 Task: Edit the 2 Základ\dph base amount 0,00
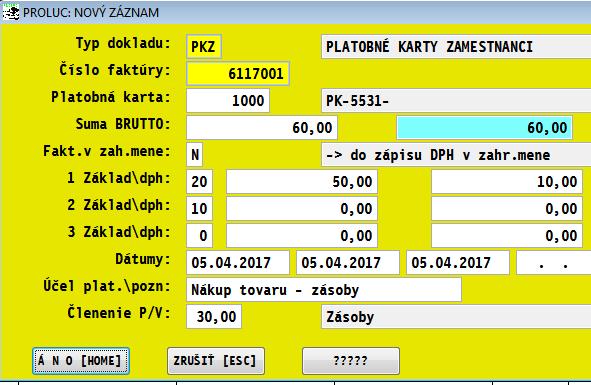tap(302, 209)
